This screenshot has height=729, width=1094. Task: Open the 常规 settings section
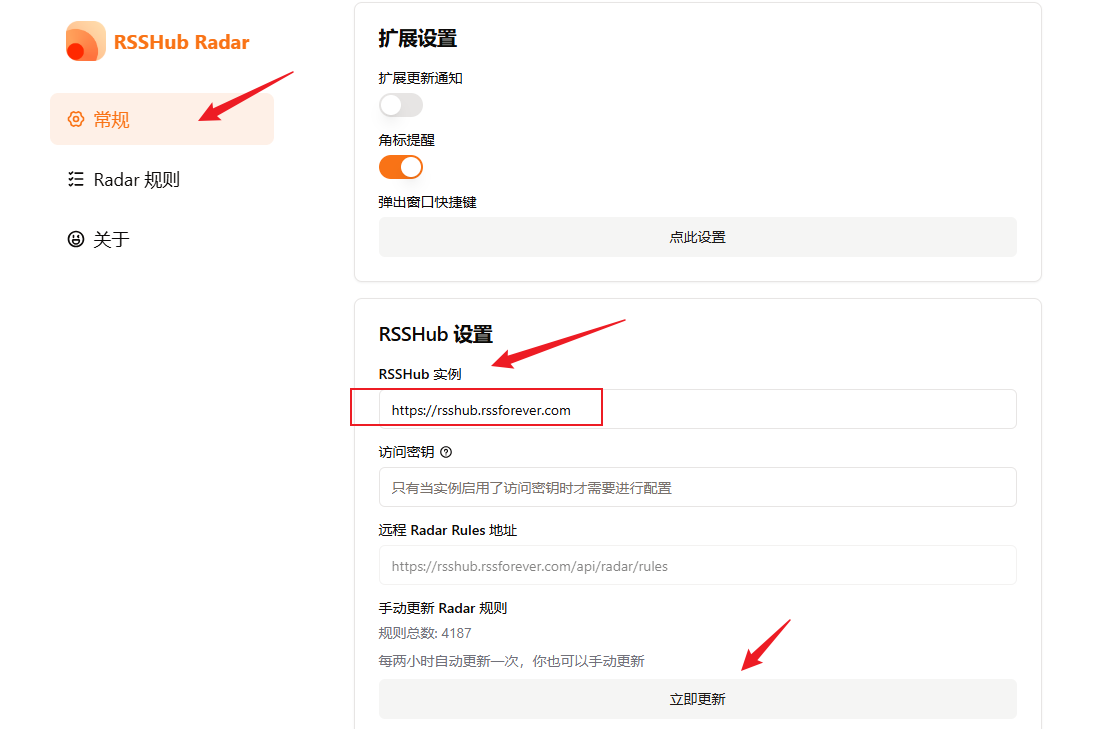pyautogui.click(x=162, y=119)
